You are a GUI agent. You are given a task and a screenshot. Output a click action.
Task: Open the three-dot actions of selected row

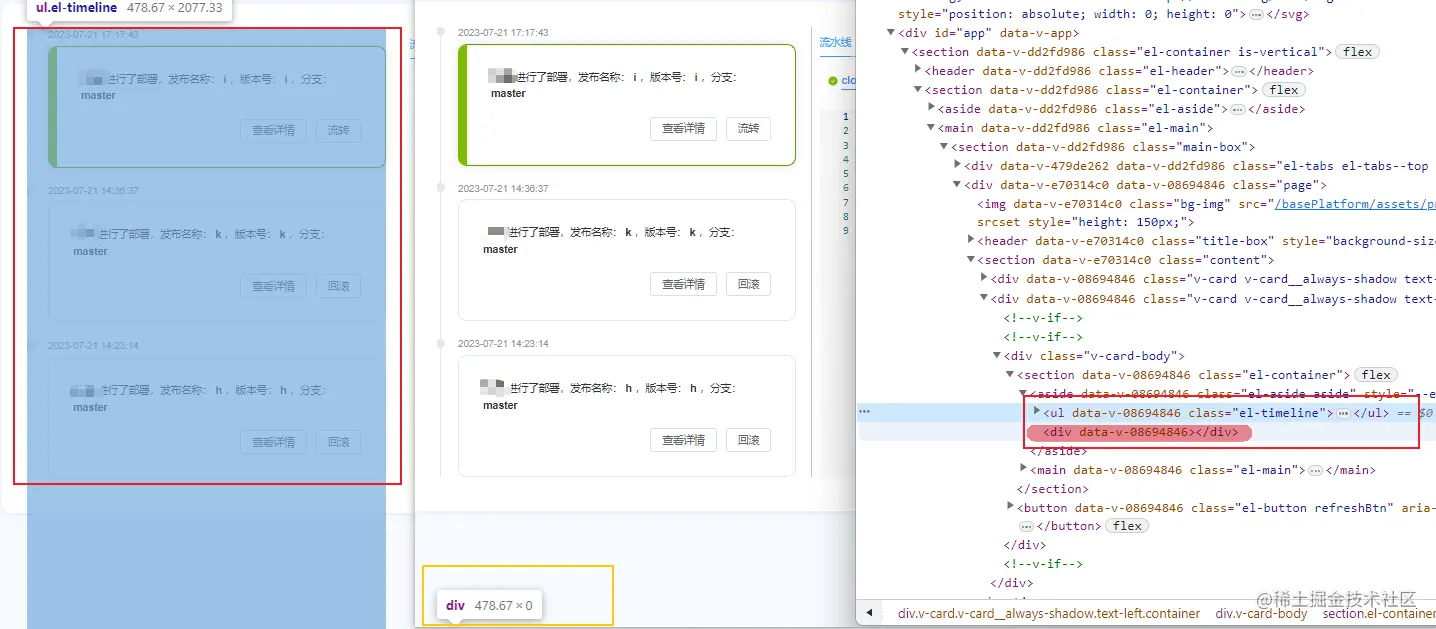pos(865,412)
